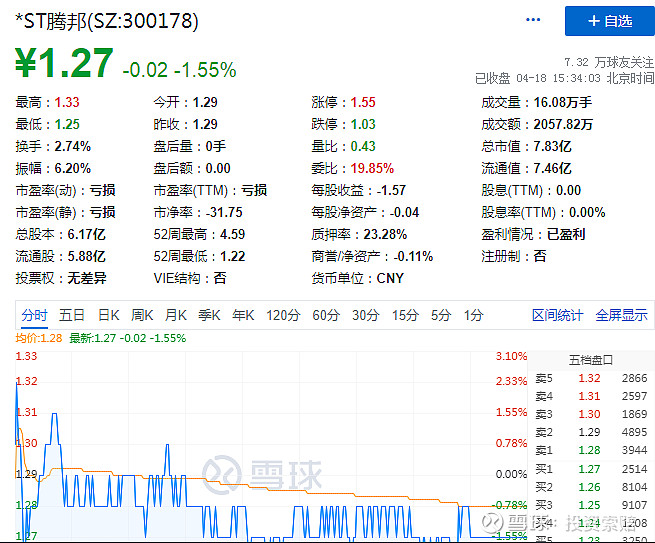
Task: Click 流通值 value 7.46亿
Action: click(552, 169)
